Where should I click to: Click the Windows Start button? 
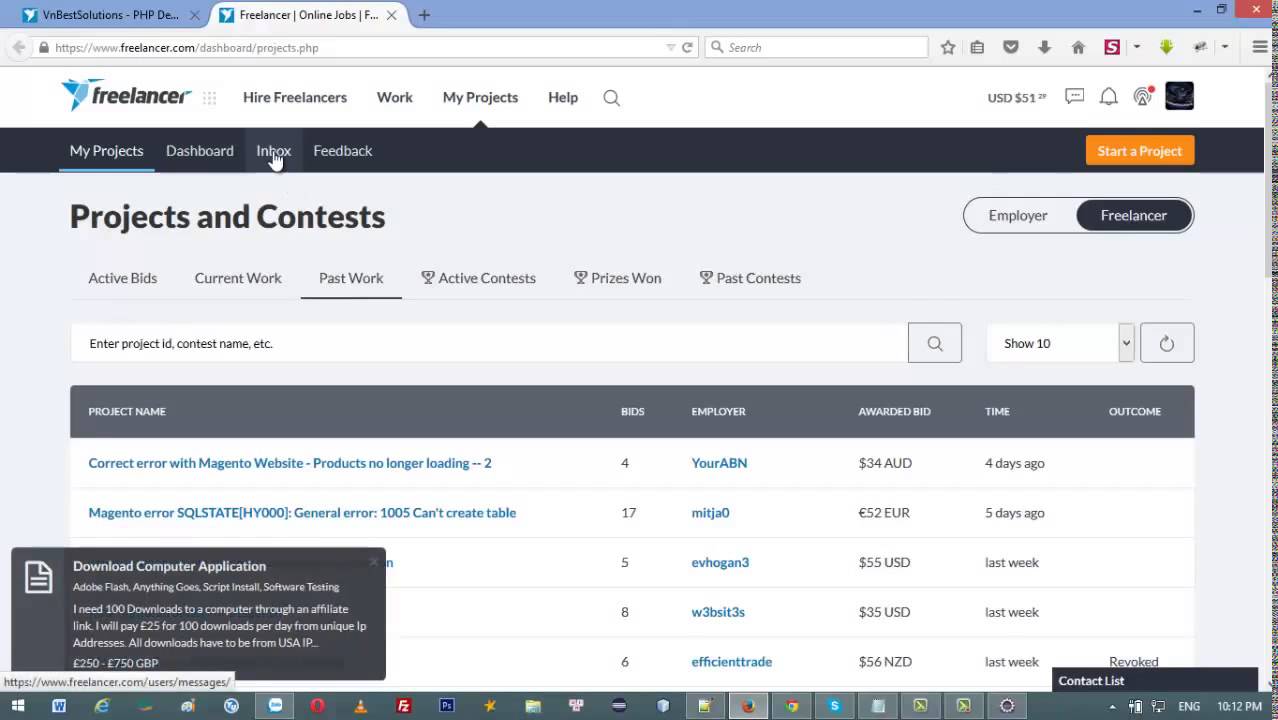tap(18, 705)
